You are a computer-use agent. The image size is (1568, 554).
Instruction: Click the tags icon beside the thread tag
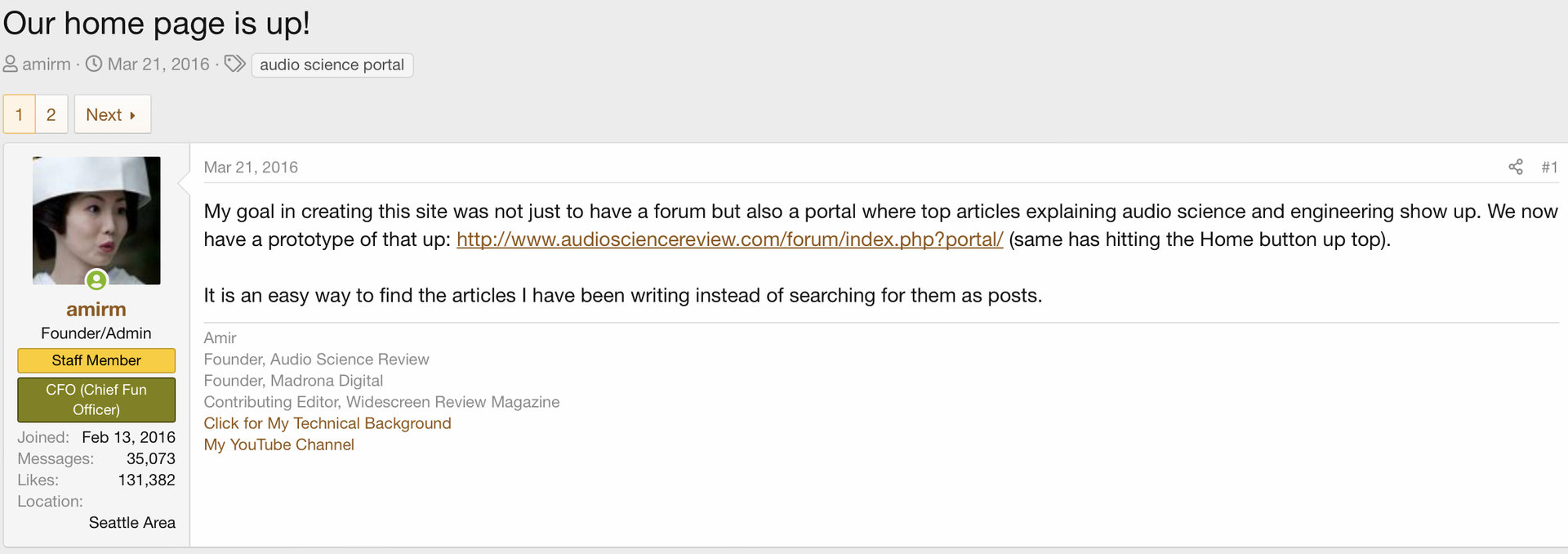234,64
